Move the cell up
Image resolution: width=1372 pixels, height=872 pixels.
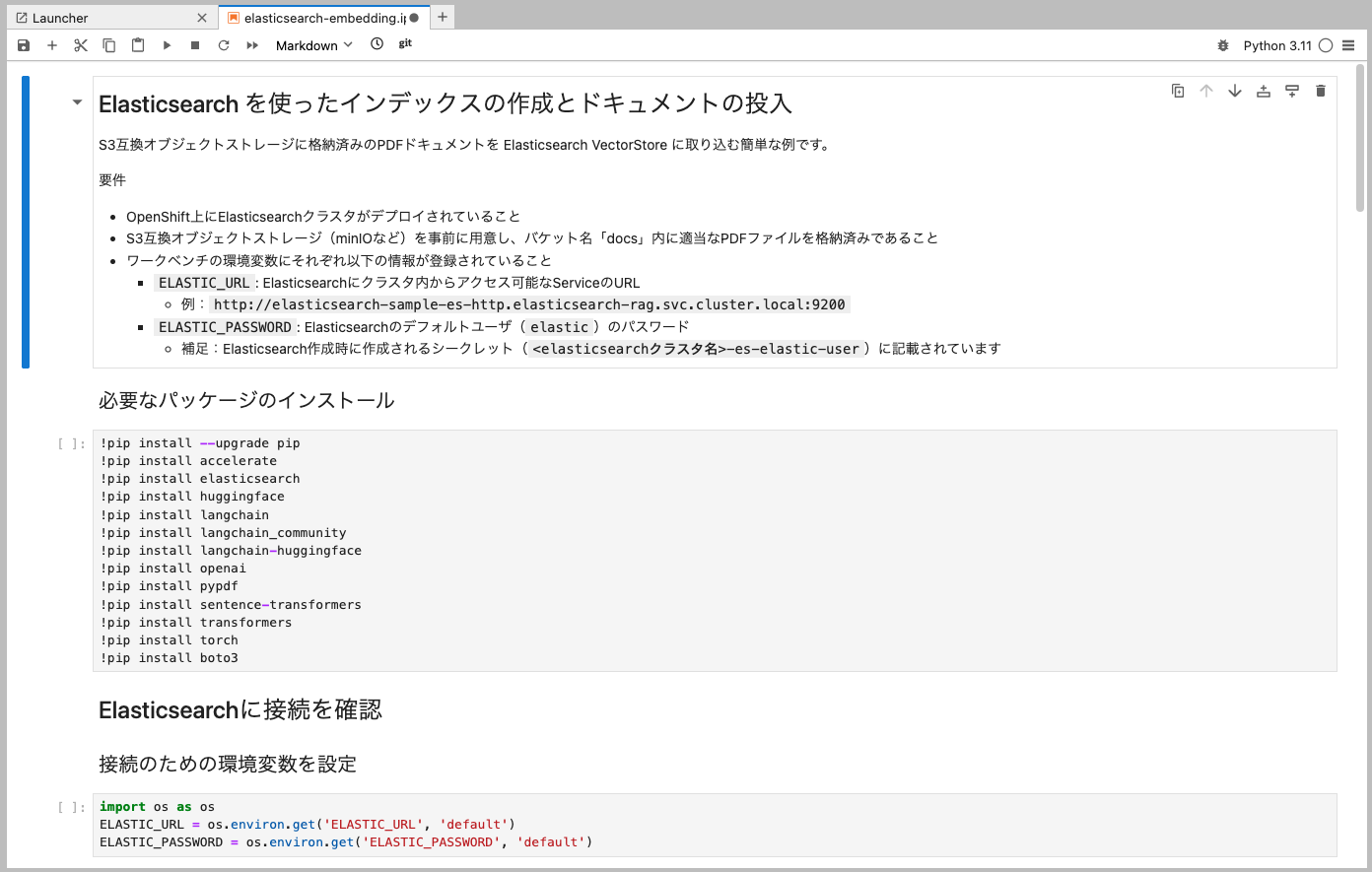(1206, 91)
